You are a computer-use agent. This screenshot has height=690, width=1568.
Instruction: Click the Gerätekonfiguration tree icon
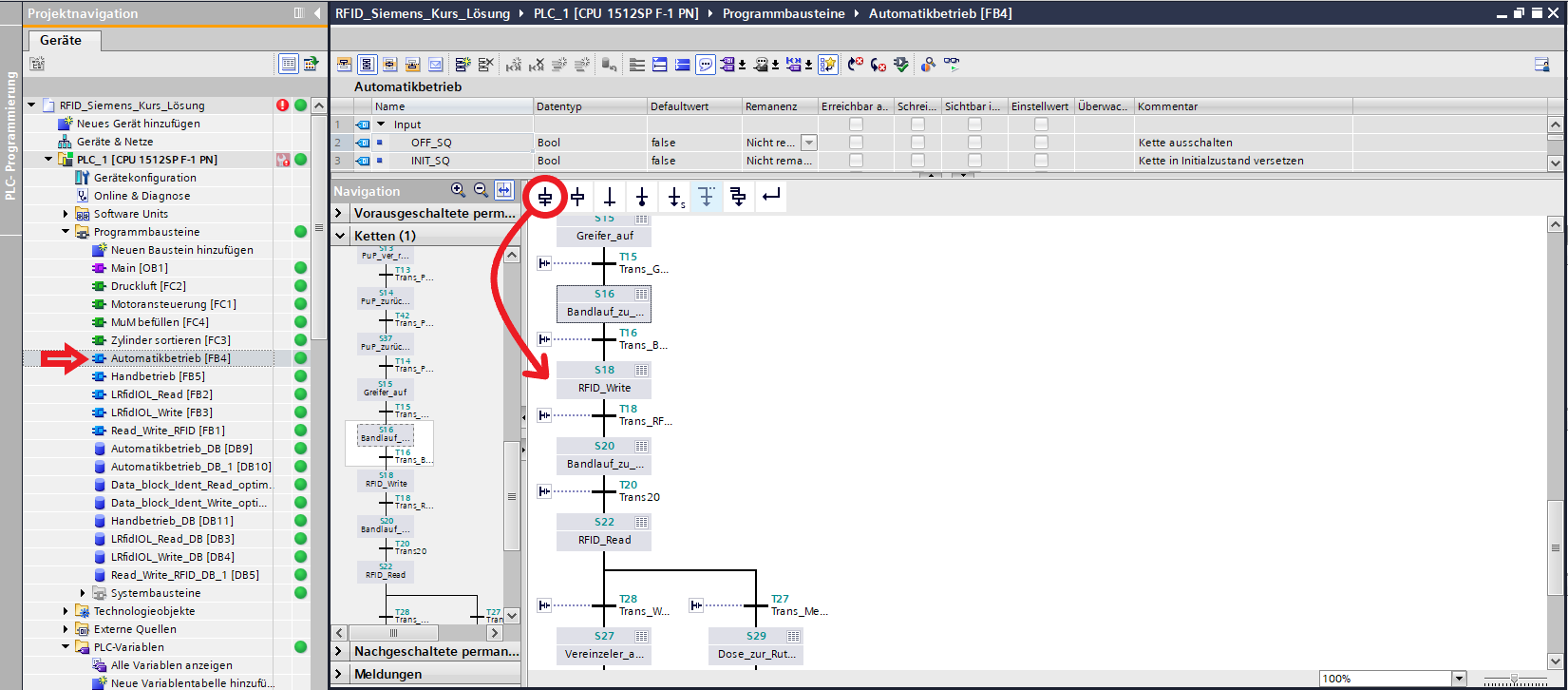pyautogui.click(x=83, y=178)
